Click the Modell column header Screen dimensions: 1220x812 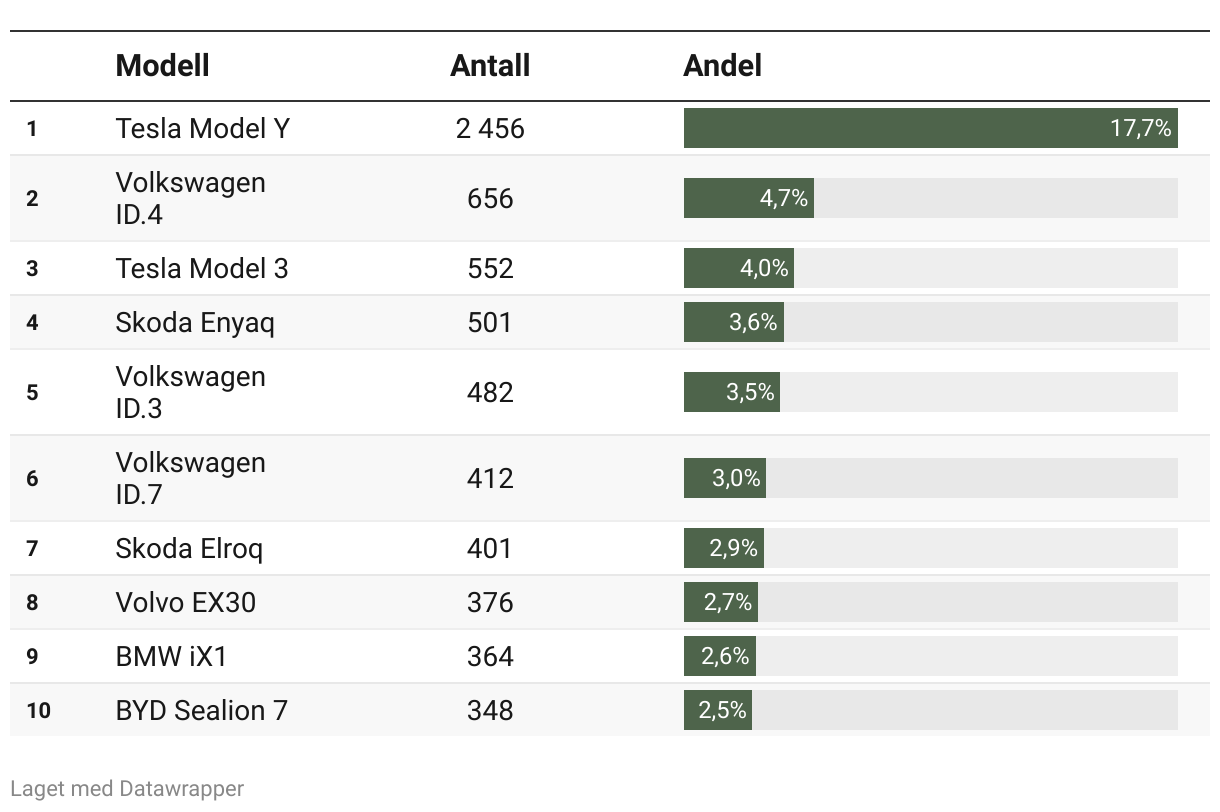[162, 66]
